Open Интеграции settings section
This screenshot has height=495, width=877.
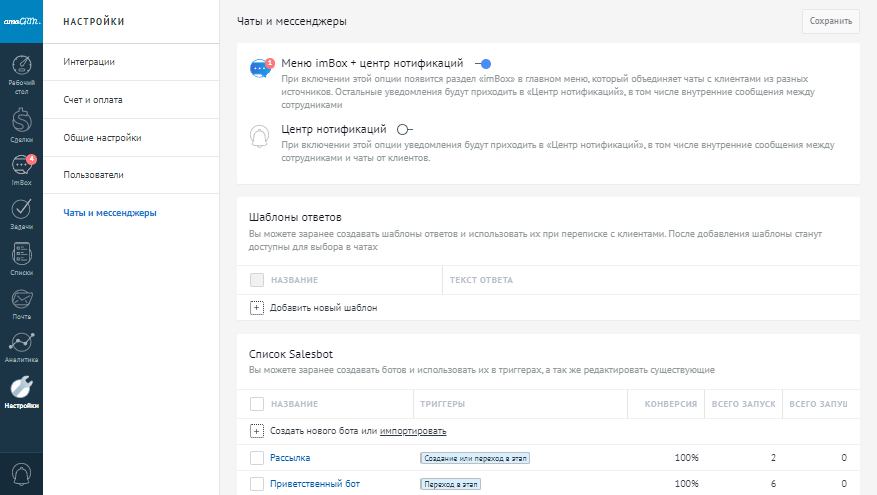point(89,62)
